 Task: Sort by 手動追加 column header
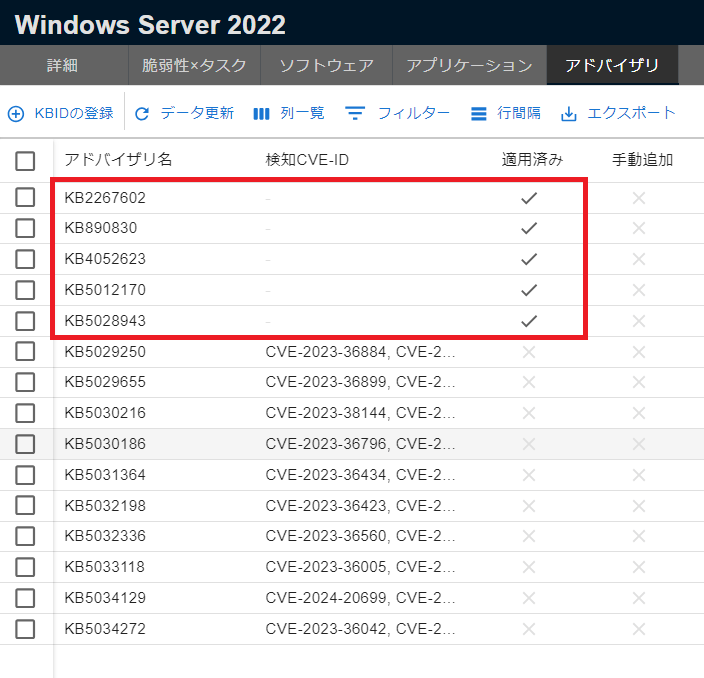pos(642,159)
